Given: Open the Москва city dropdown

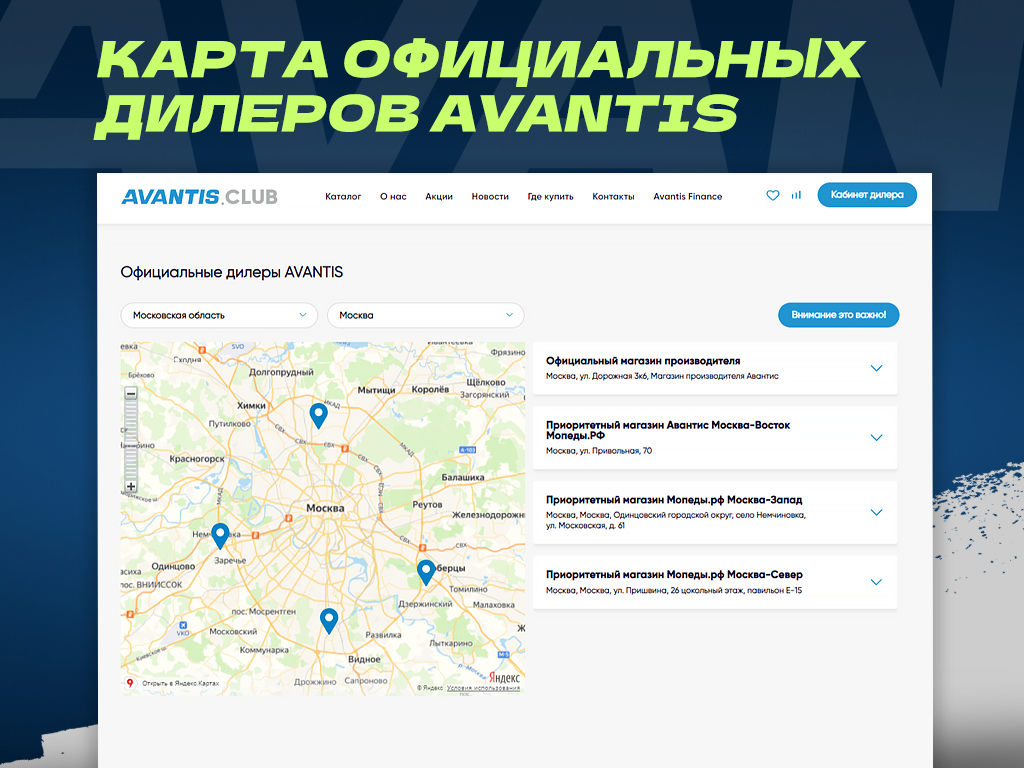Looking at the screenshot, I should 425,315.
